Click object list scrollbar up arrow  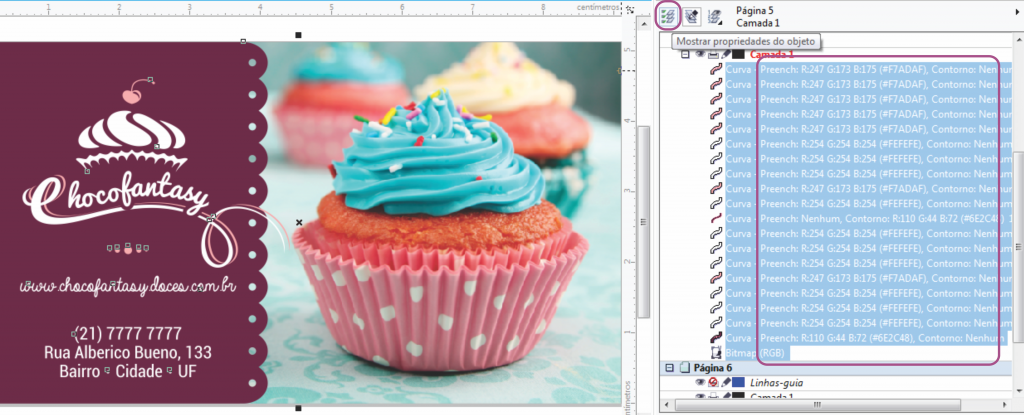click(x=1018, y=42)
